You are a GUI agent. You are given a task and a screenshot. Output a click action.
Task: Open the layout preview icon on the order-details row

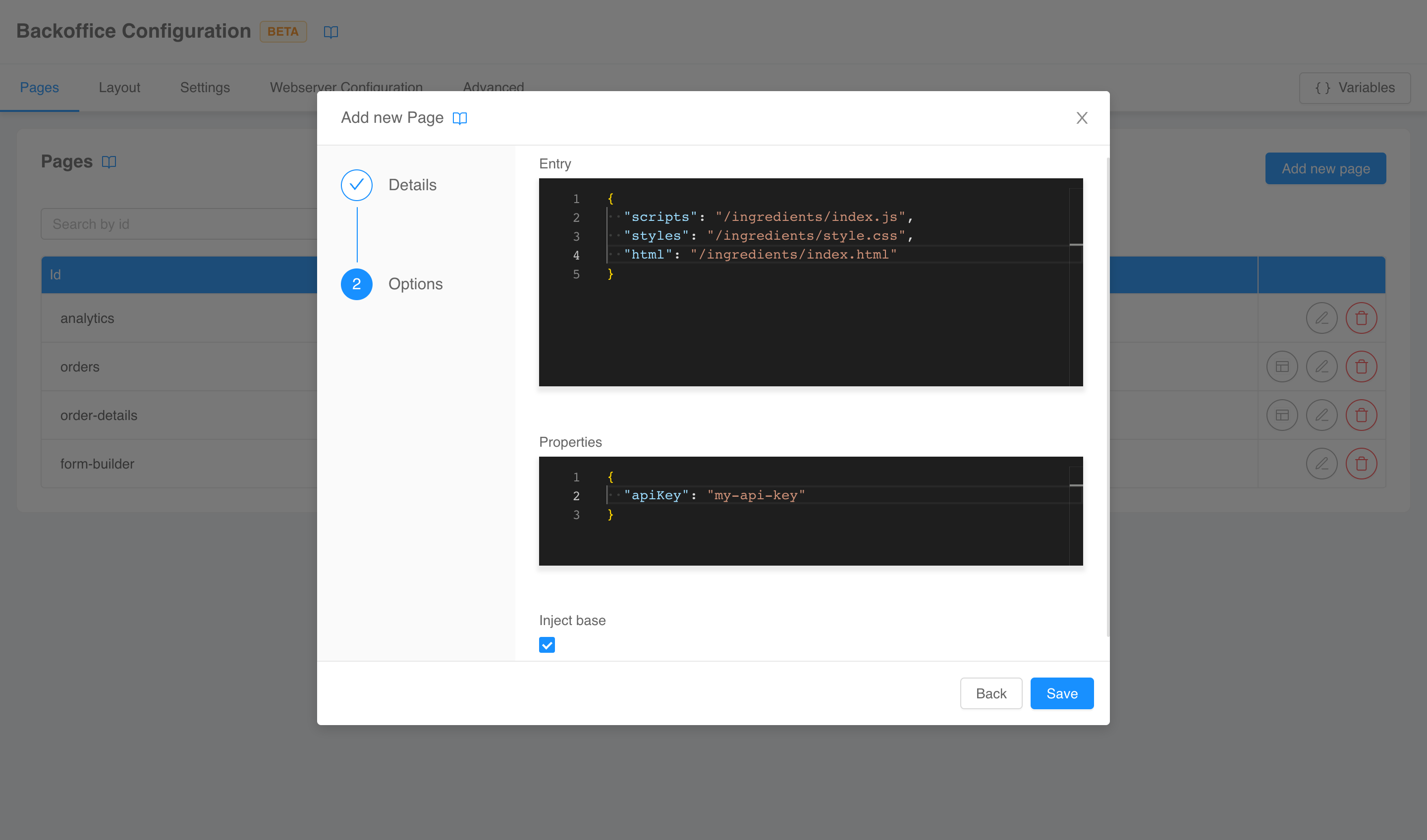[x=1282, y=415]
